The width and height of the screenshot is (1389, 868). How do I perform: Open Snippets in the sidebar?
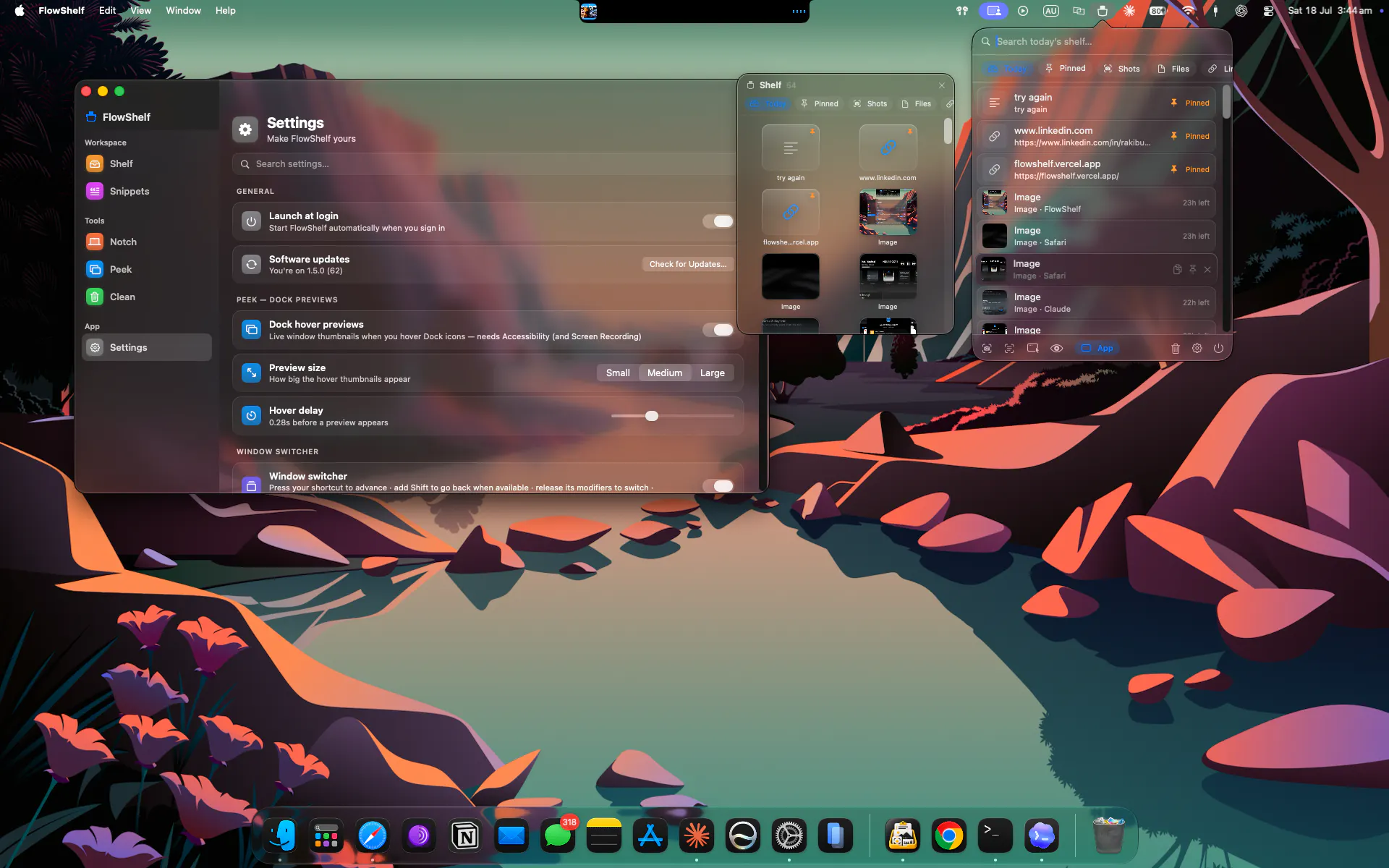click(147, 192)
